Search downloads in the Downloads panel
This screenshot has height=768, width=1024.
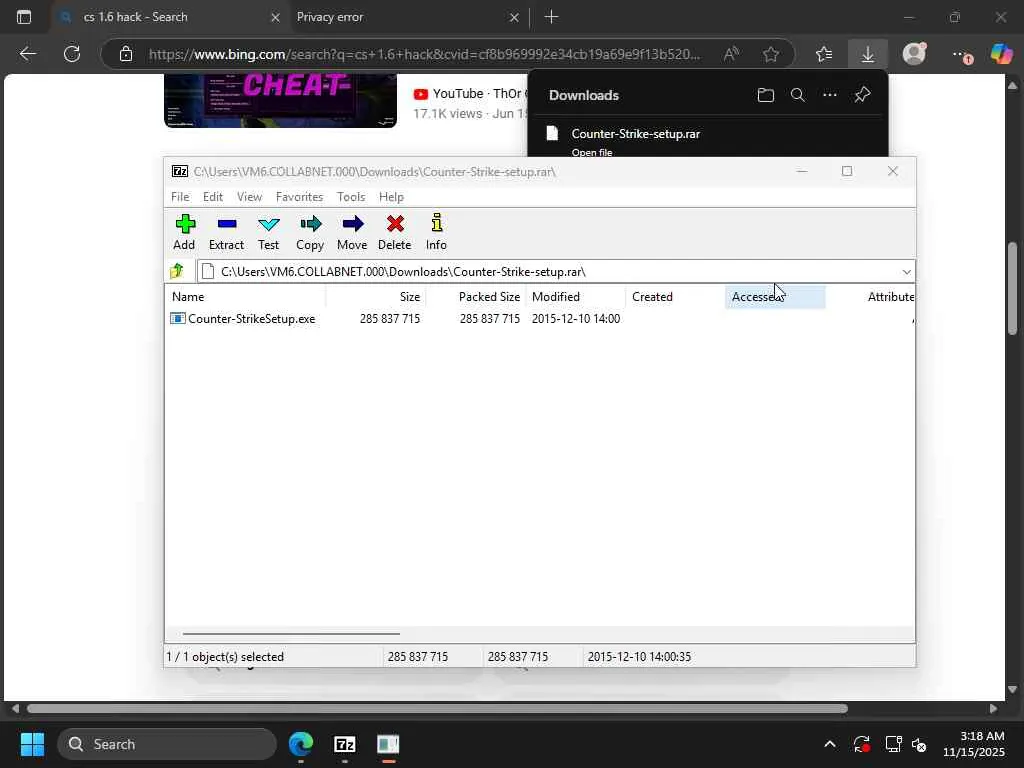(x=797, y=95)
